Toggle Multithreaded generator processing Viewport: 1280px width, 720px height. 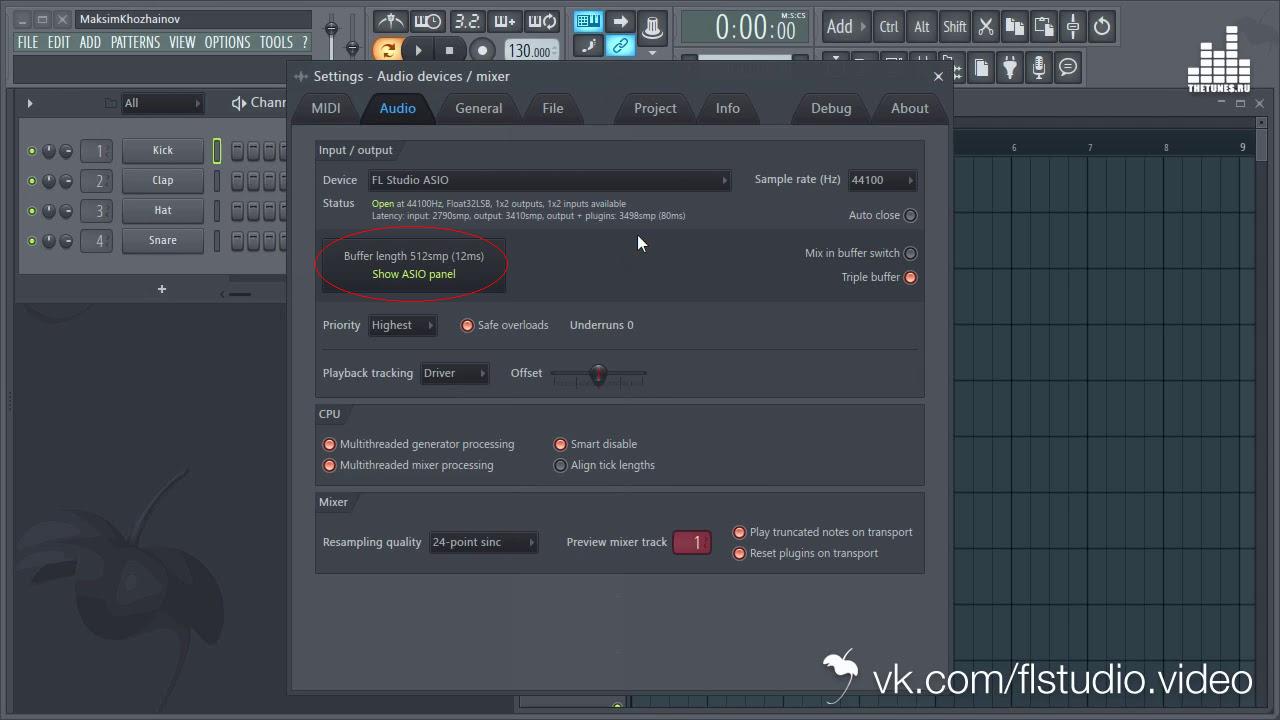coord(329,444)
